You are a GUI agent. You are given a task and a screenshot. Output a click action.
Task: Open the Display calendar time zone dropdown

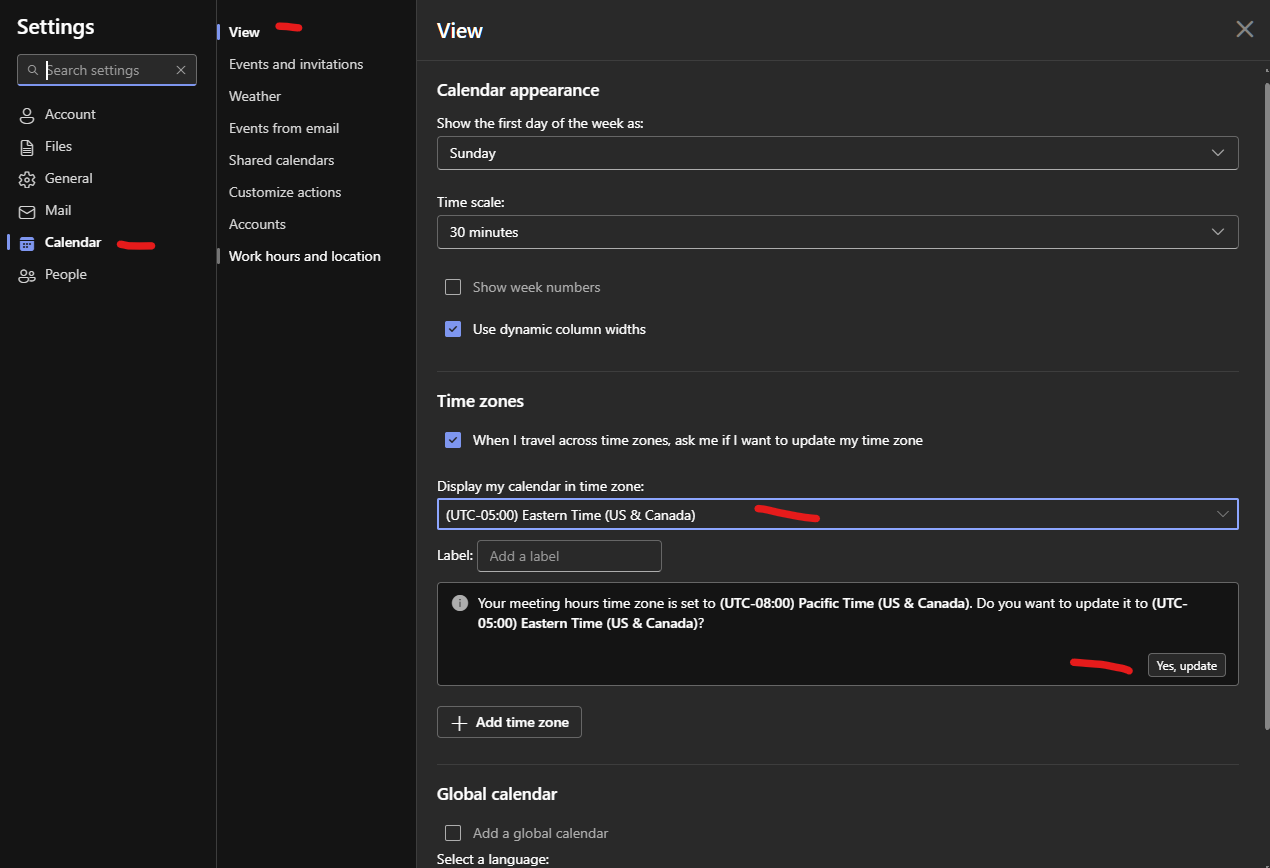click(837, 515)
